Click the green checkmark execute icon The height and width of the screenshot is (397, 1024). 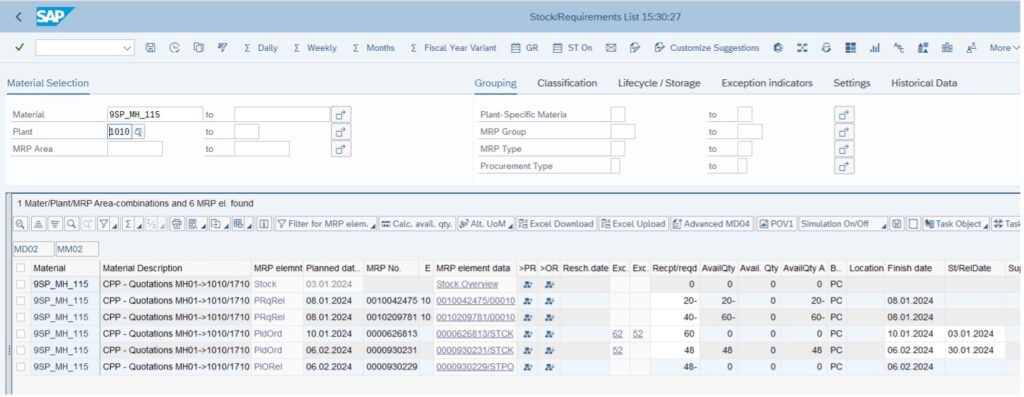click(x=20, y=48)
